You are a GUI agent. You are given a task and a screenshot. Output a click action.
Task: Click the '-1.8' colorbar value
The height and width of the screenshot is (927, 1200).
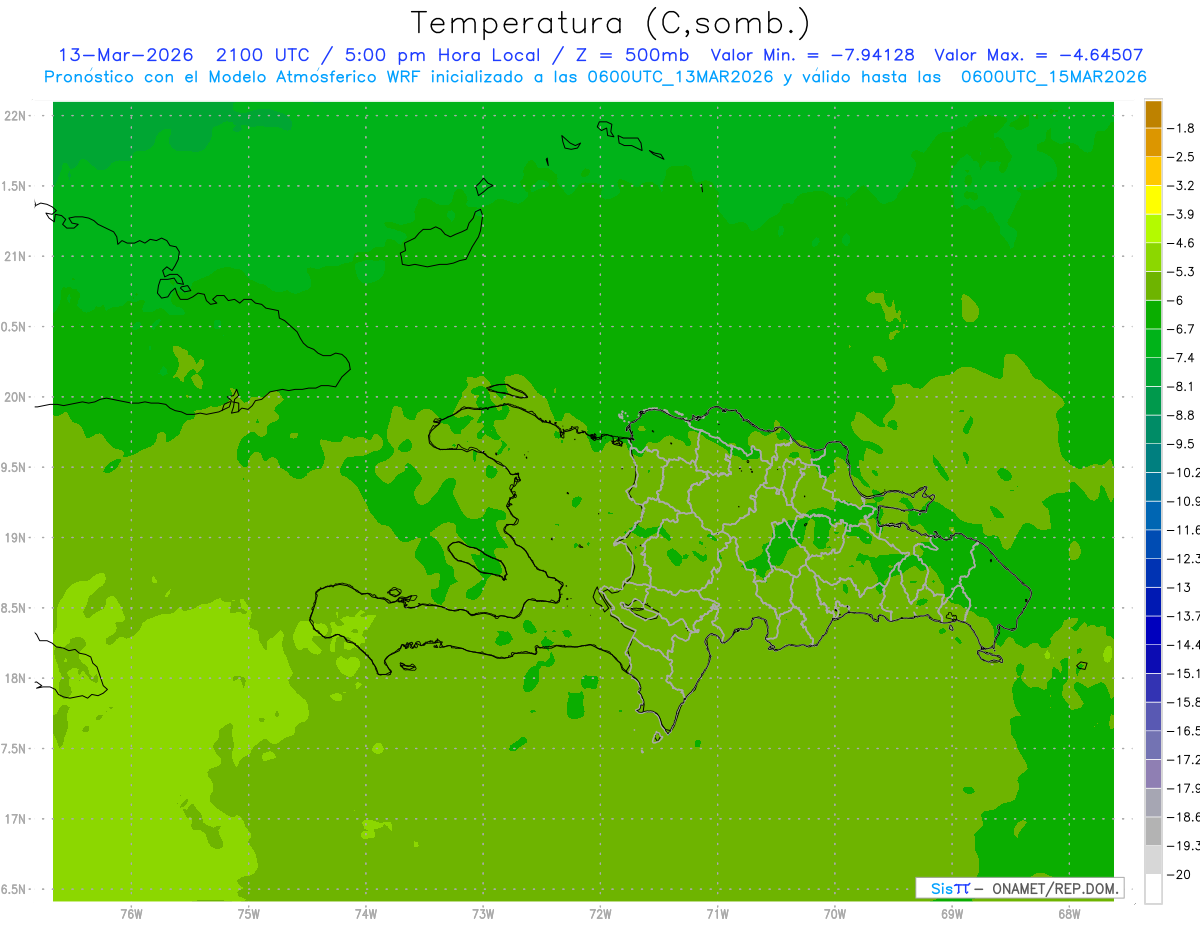point(1181,128)
